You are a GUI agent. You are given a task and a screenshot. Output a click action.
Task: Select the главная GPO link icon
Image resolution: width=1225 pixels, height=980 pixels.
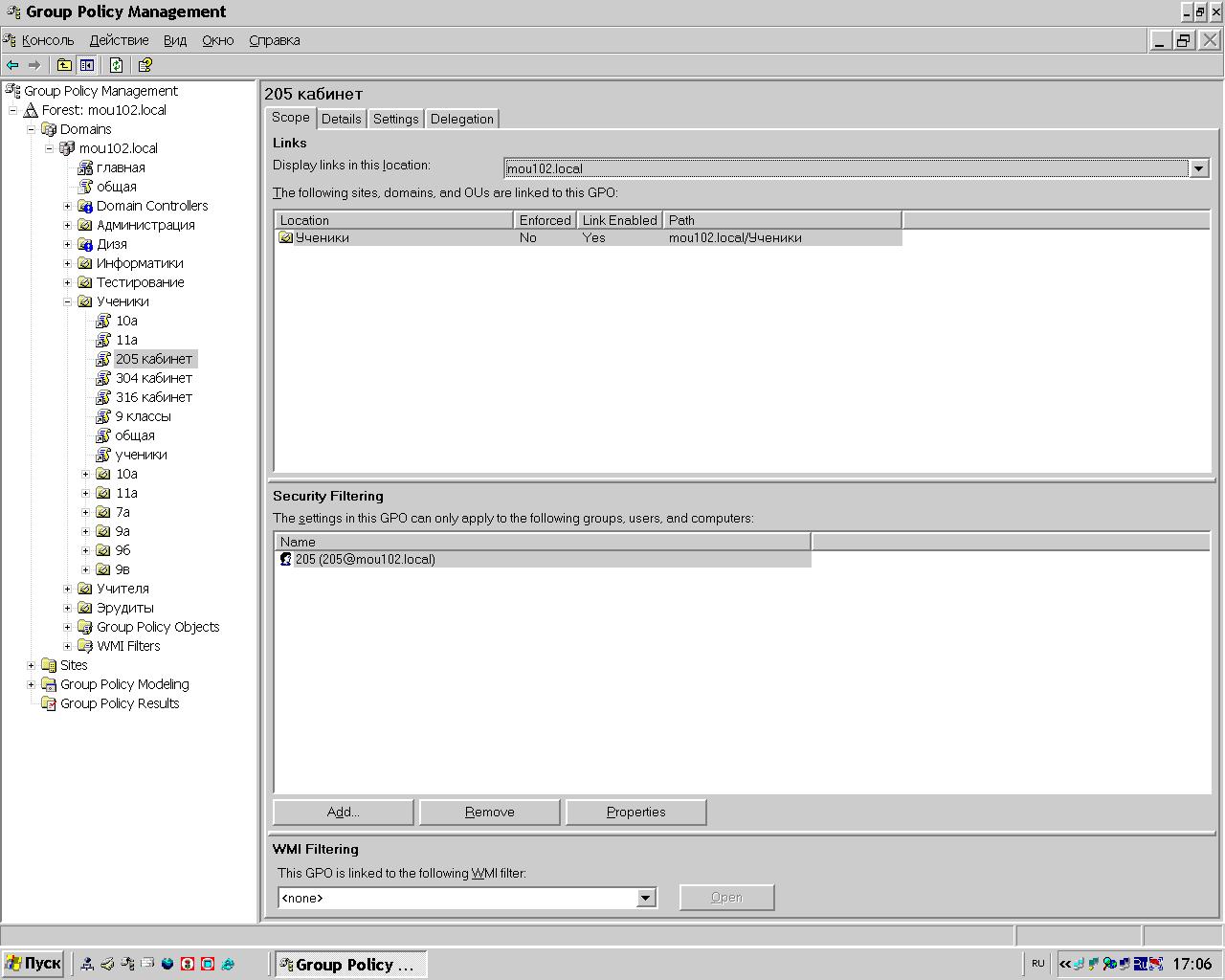pos(85,167)
